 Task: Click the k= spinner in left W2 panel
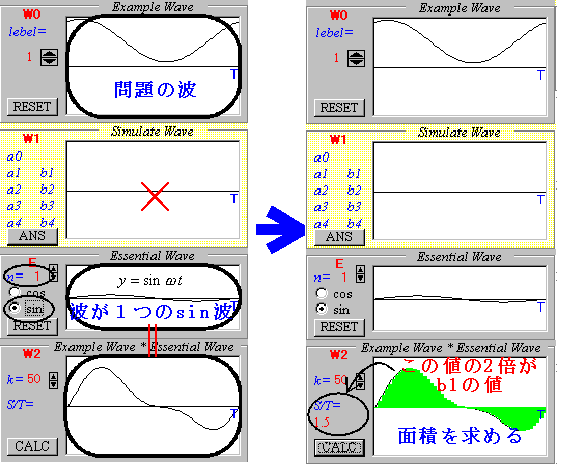[53, 381]
